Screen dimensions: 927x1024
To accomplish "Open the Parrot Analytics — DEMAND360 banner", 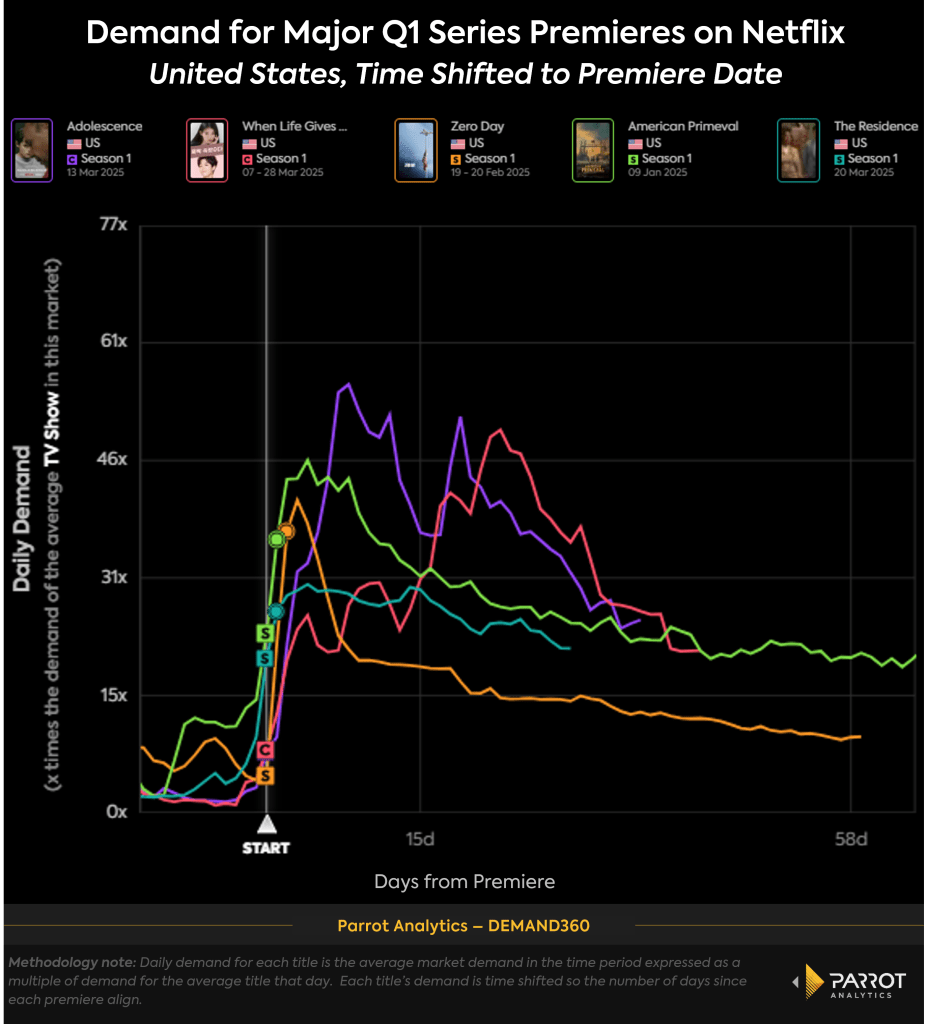I will click(x=463, y=925).
